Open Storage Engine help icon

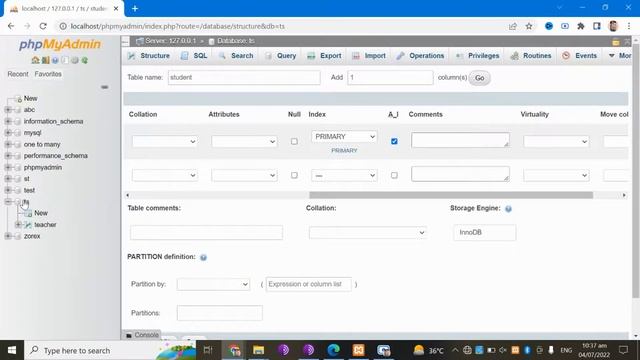508,209
